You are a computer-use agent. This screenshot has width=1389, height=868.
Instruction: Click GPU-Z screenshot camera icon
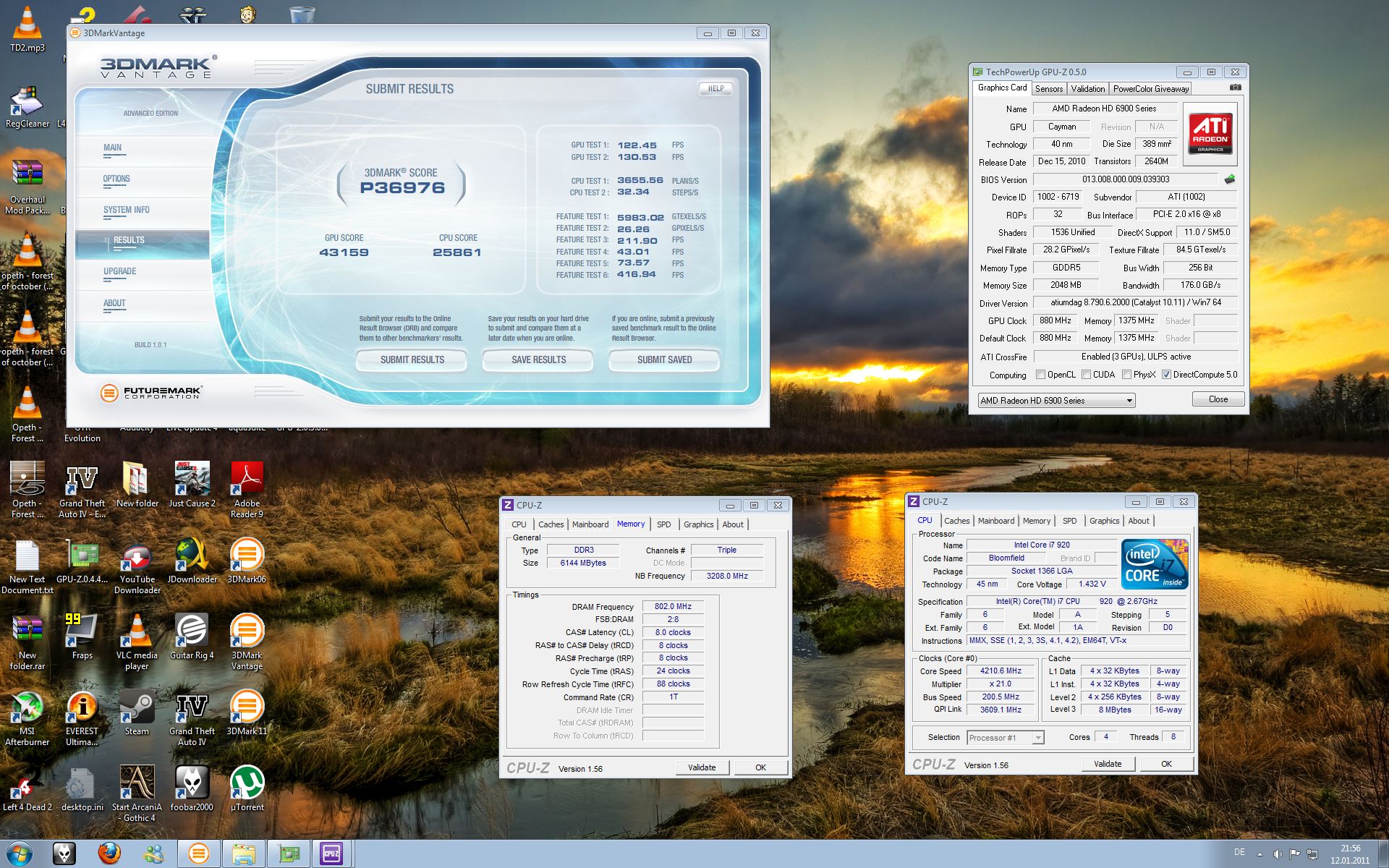click(x=1235, y=88)
